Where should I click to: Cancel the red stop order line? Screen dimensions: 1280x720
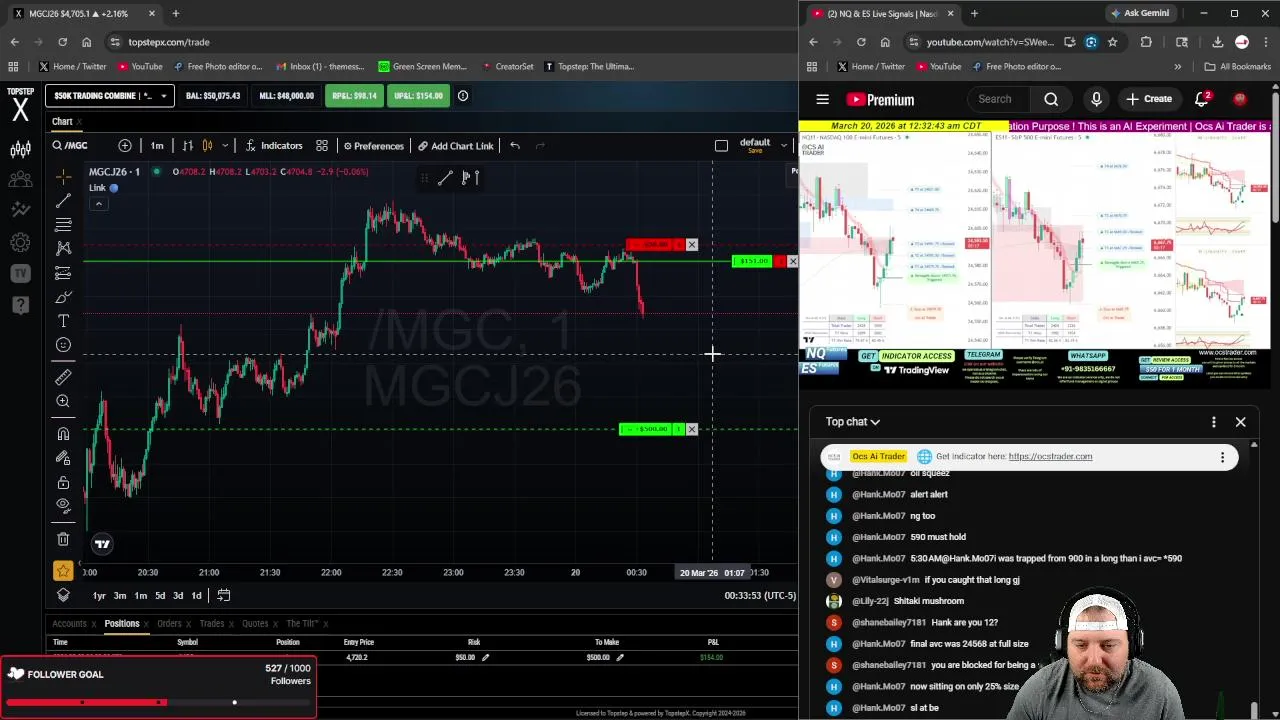[691, 245]
